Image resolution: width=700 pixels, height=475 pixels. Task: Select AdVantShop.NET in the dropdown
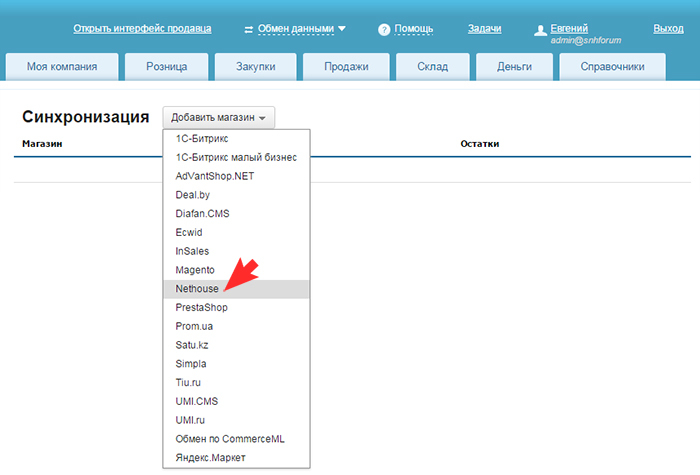[236, 176]
